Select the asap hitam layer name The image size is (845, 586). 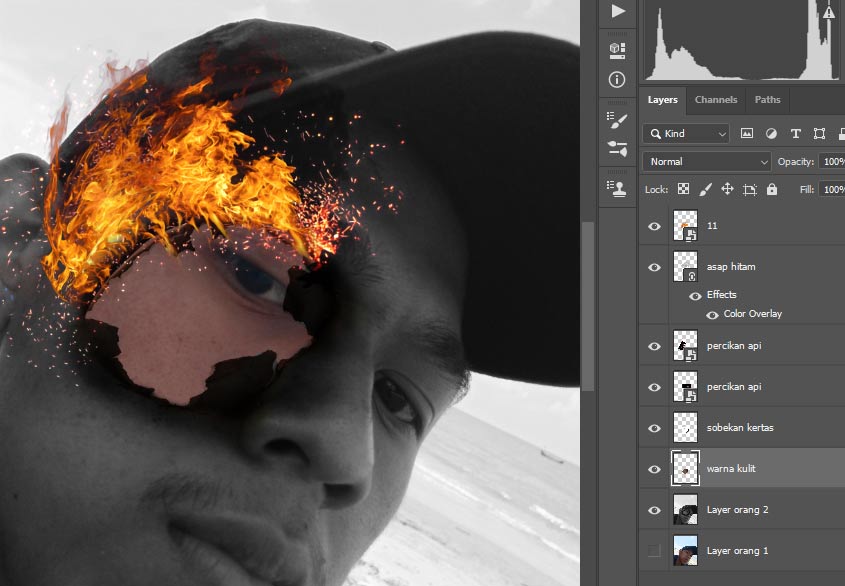[x=731, y=267]
